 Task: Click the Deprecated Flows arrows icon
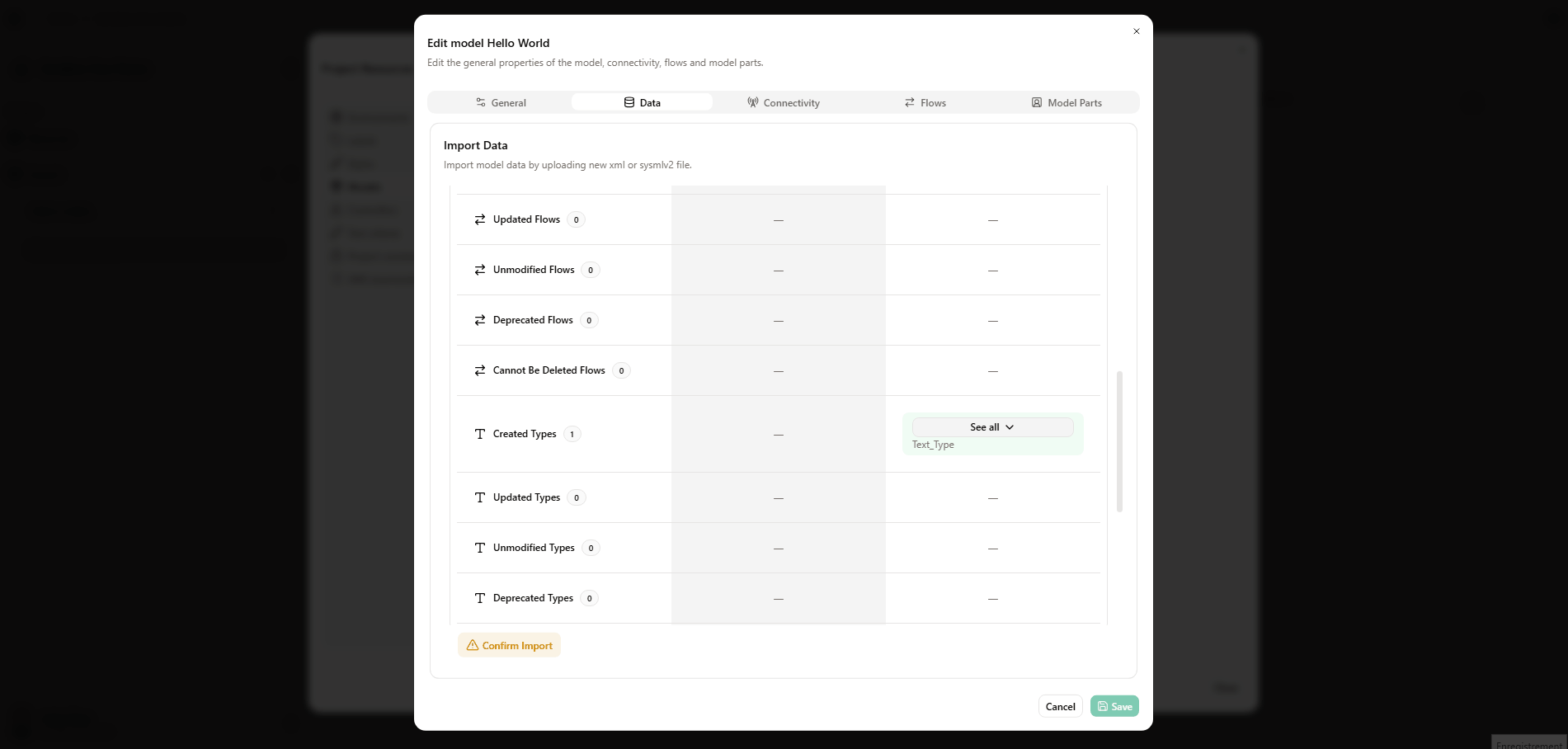click(480, 320)
